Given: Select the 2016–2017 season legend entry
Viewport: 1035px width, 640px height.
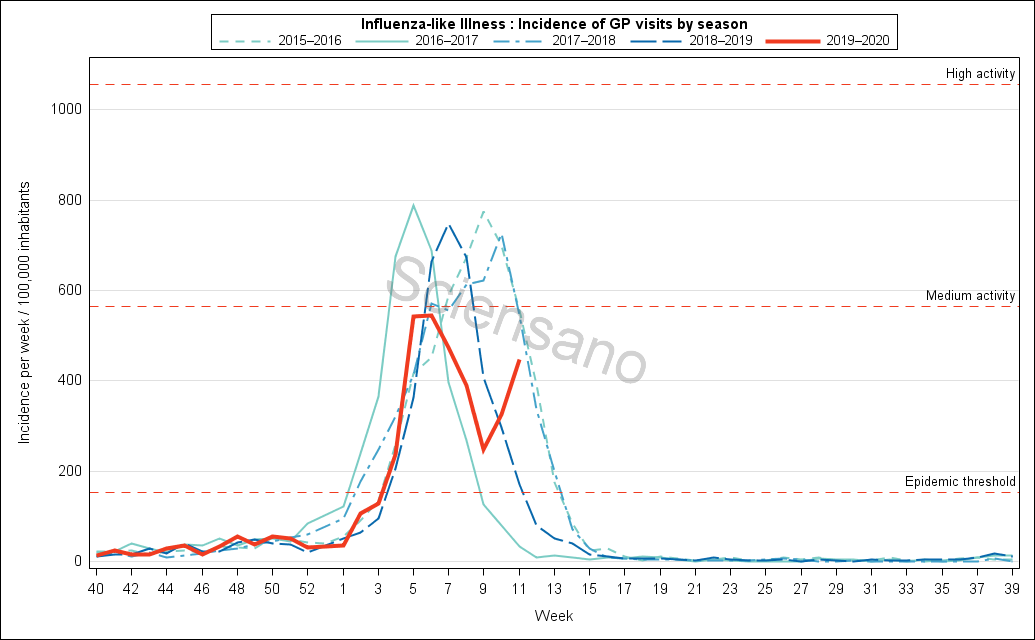Looking at the screenshot, I should 444,41.
